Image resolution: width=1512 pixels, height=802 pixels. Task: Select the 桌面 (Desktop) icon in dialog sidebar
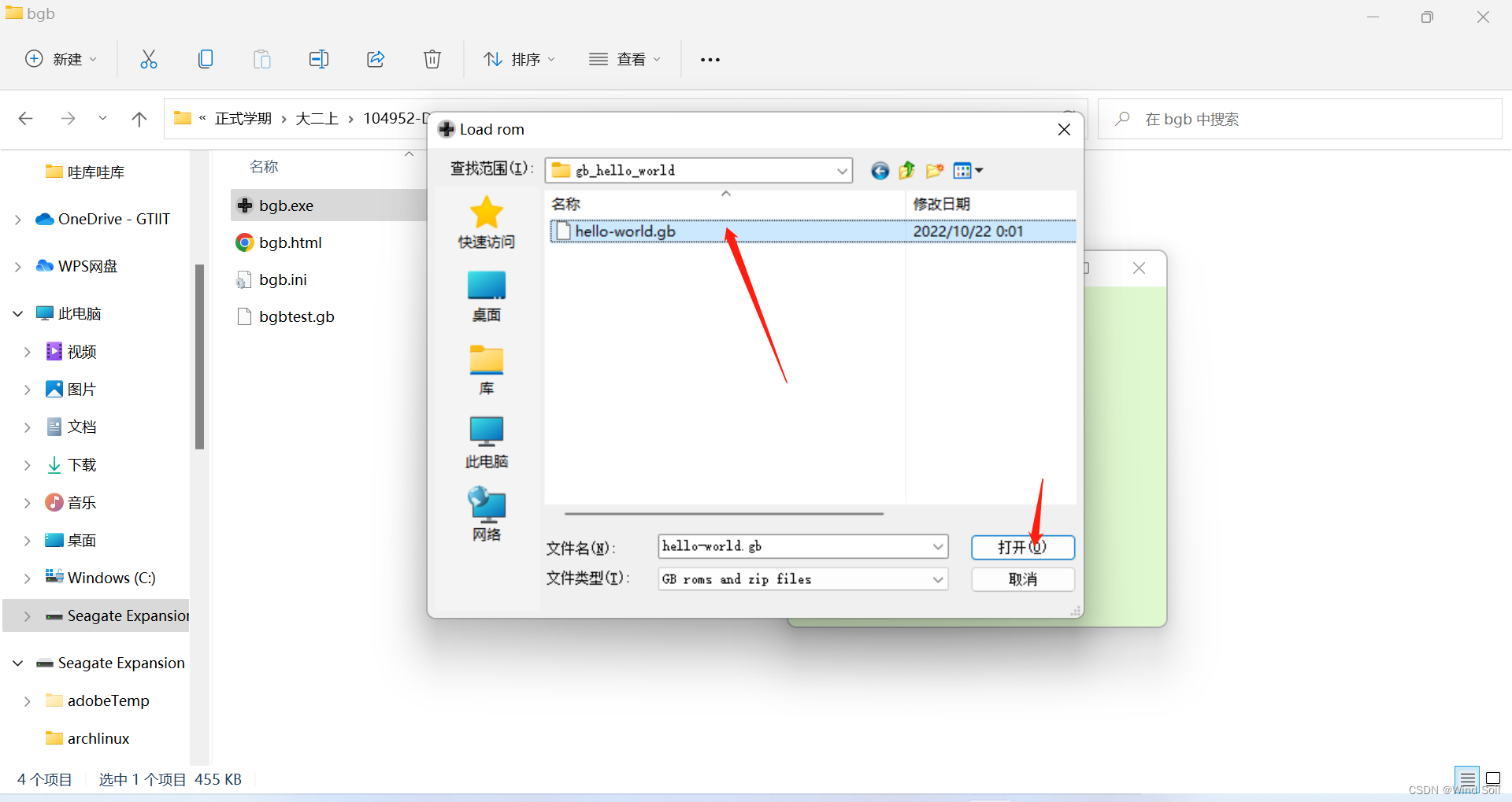486,295
